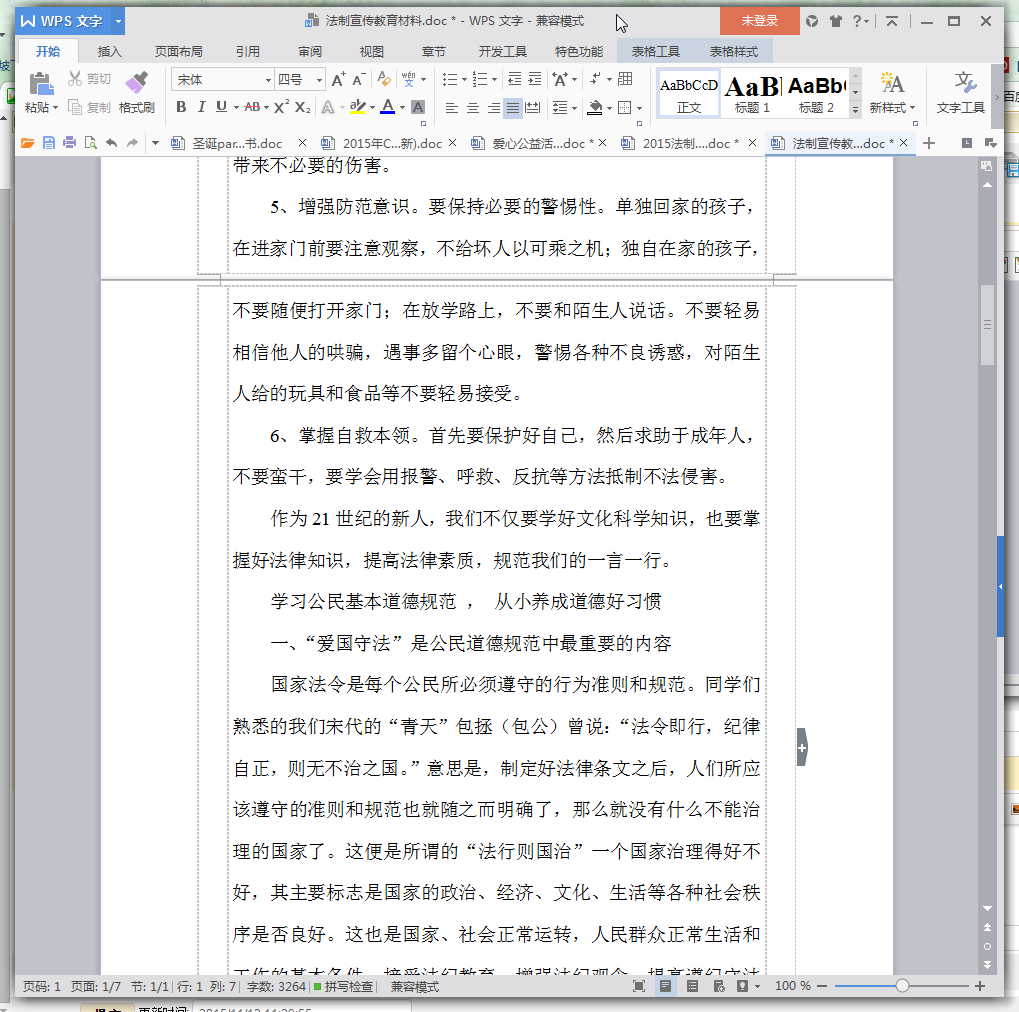Save document with the floppy disk icon

49,143
